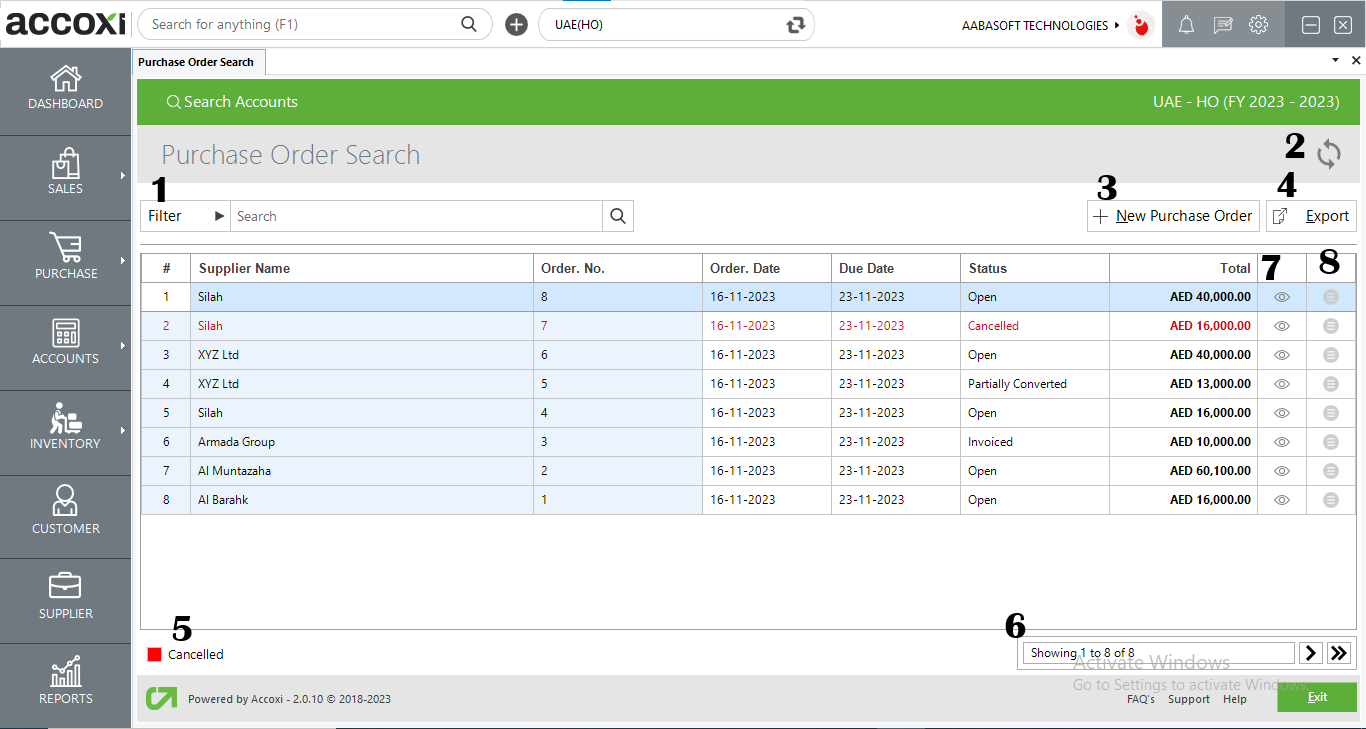Open the Dashboard from the sidebar
The width and height of the screenshot is (1366, 729).
point(65,88)
